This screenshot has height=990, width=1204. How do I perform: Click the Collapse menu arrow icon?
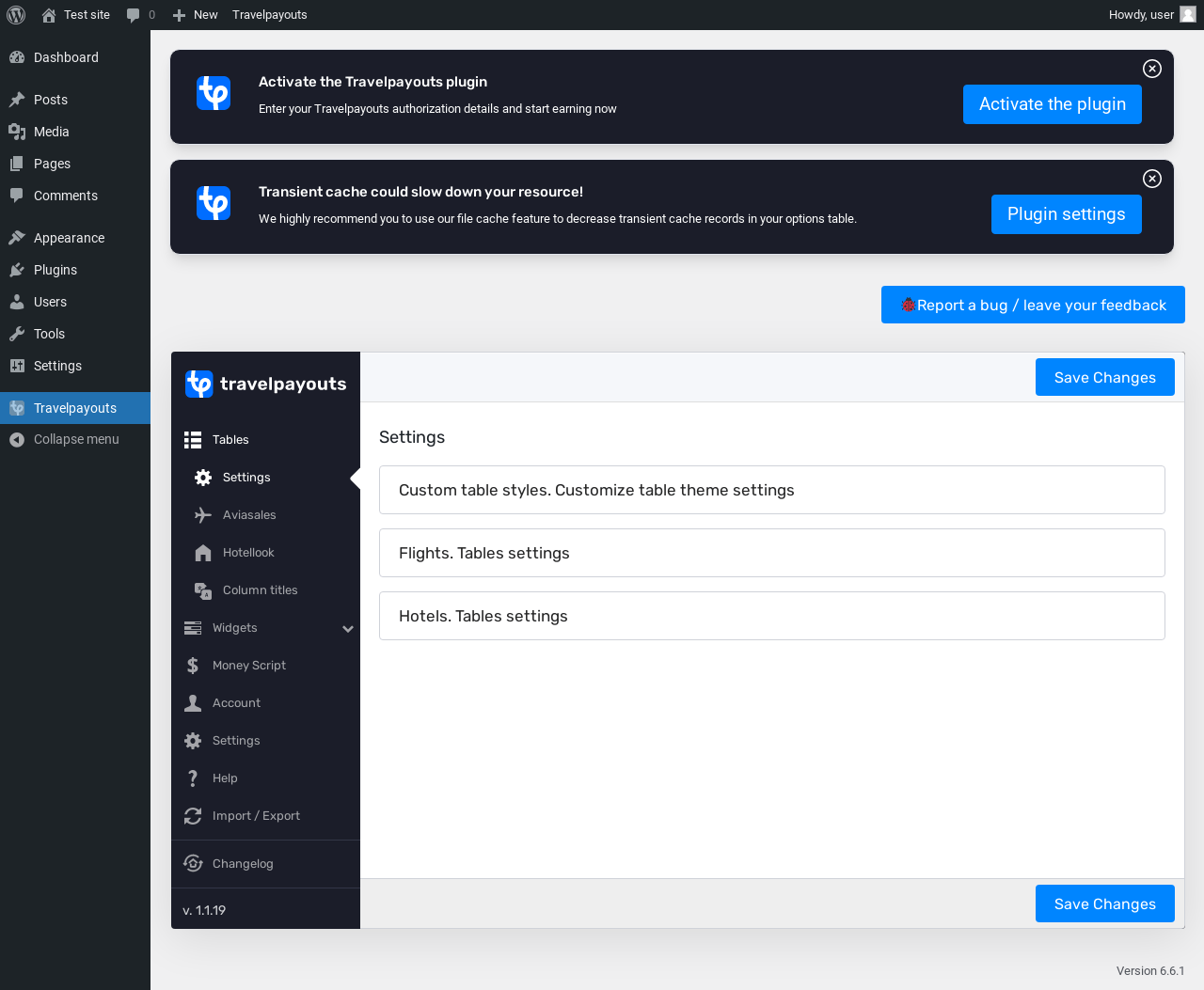17,439
